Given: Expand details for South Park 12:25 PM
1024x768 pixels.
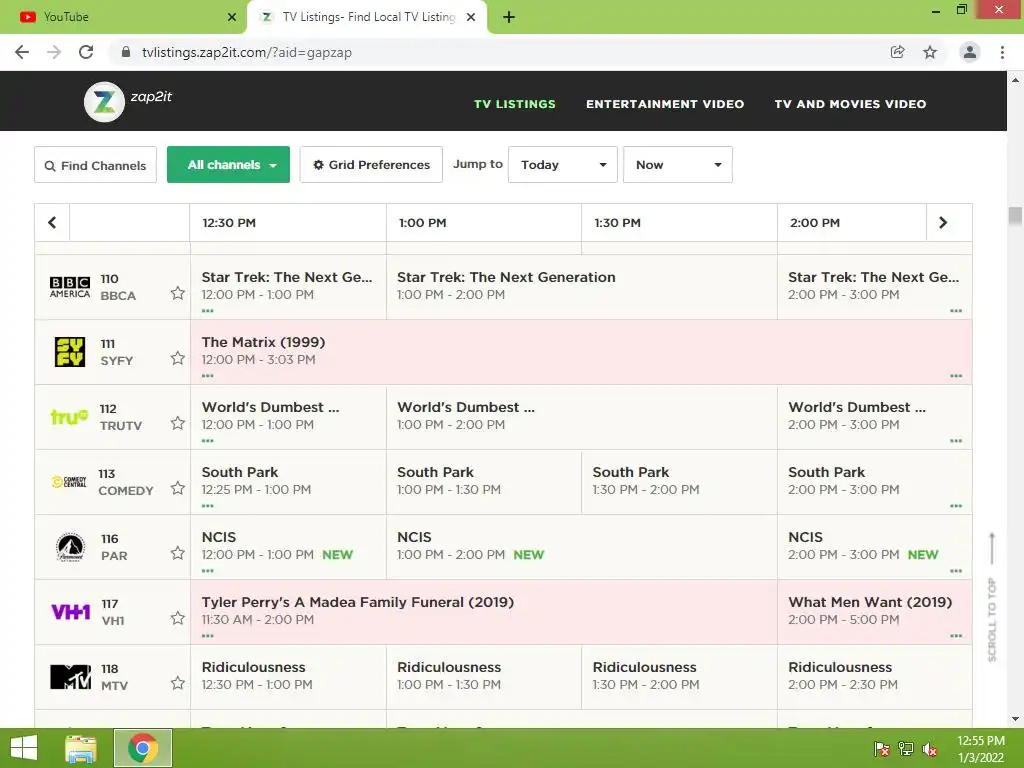Looking at the screenshot, I should [x=208, y=506].
